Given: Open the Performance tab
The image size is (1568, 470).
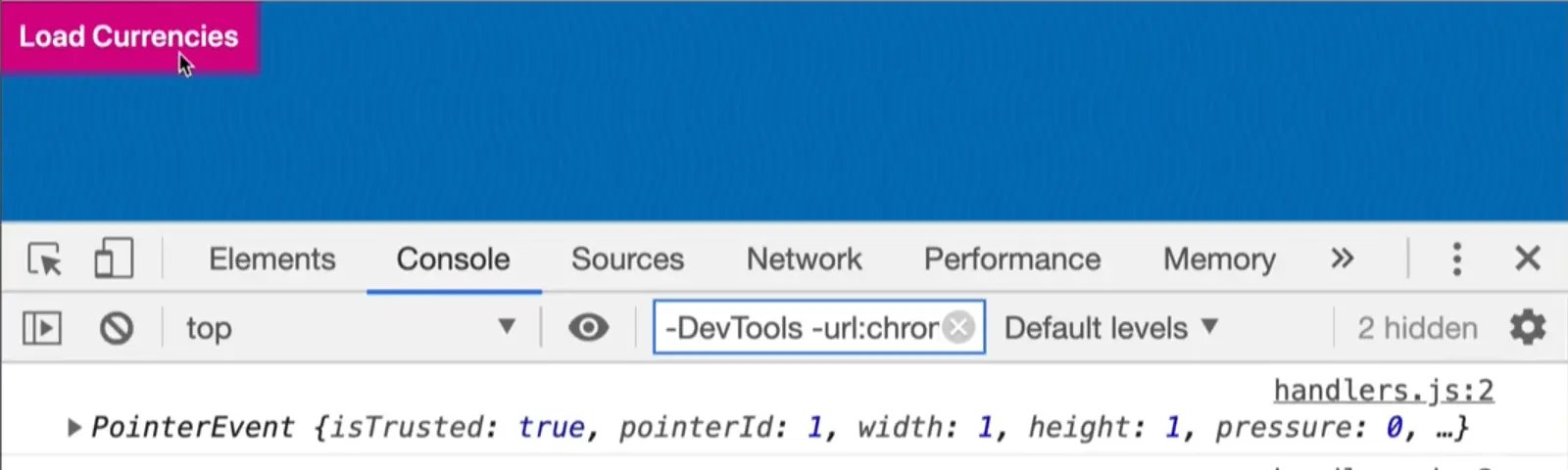Looking at the screenshot, I should point(1012,259).
